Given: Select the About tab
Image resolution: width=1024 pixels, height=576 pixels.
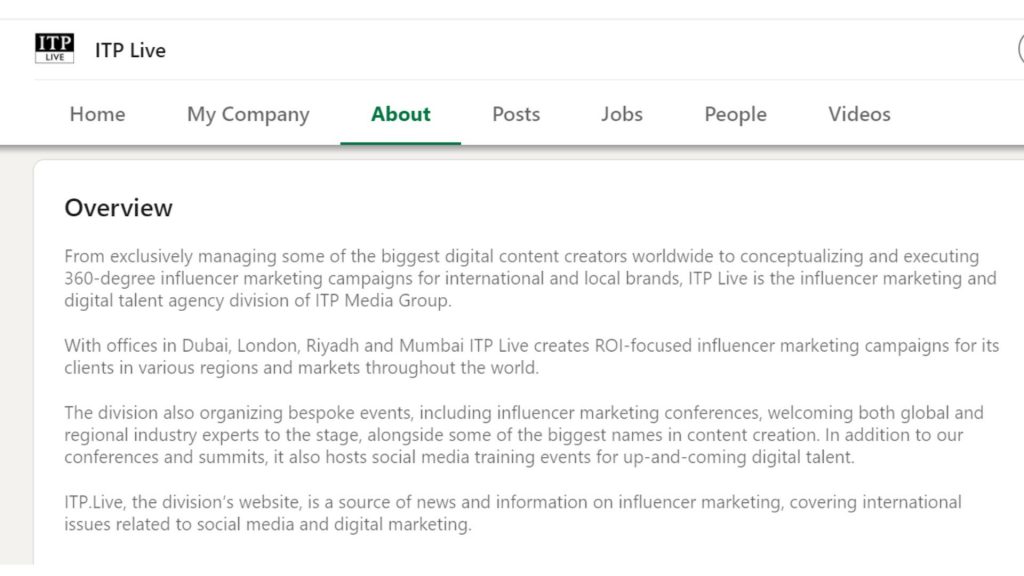Looking at the screenshot, I should 400,114.
